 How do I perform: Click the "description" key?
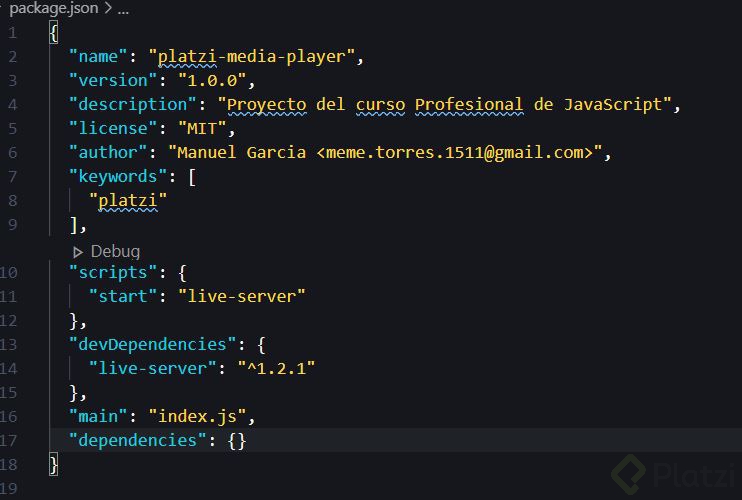point(132,105)
